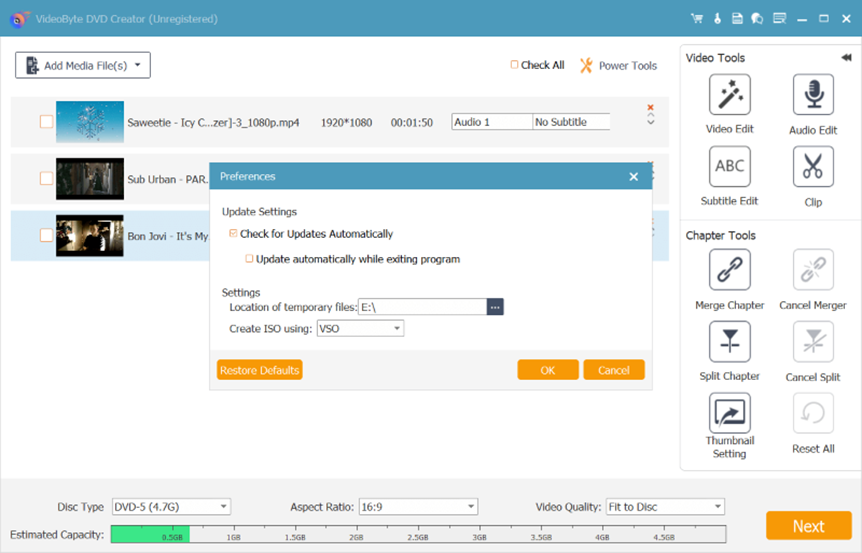862x553 pixels.
Task: Open the Video Edit tool
Action: tap(730, 95)
